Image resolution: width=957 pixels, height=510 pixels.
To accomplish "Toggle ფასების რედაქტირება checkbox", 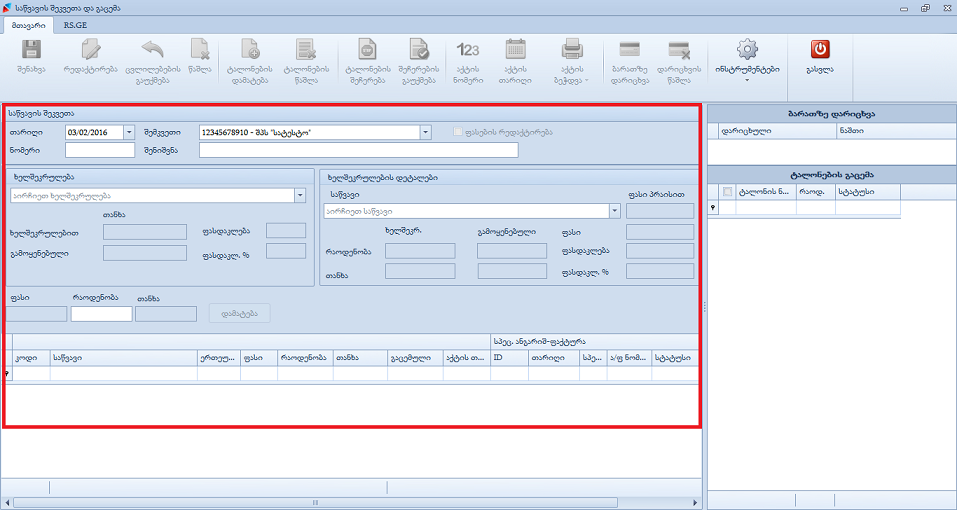I will pos(458,132).
